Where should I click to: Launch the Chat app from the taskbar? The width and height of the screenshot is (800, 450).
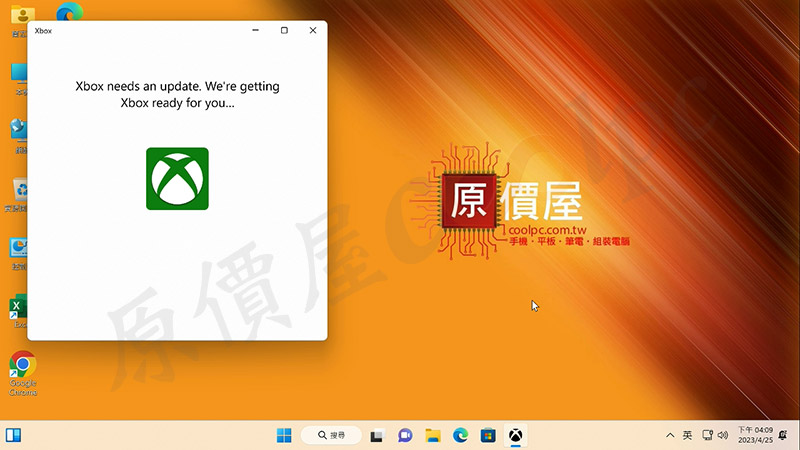click(x=405, y=435)
